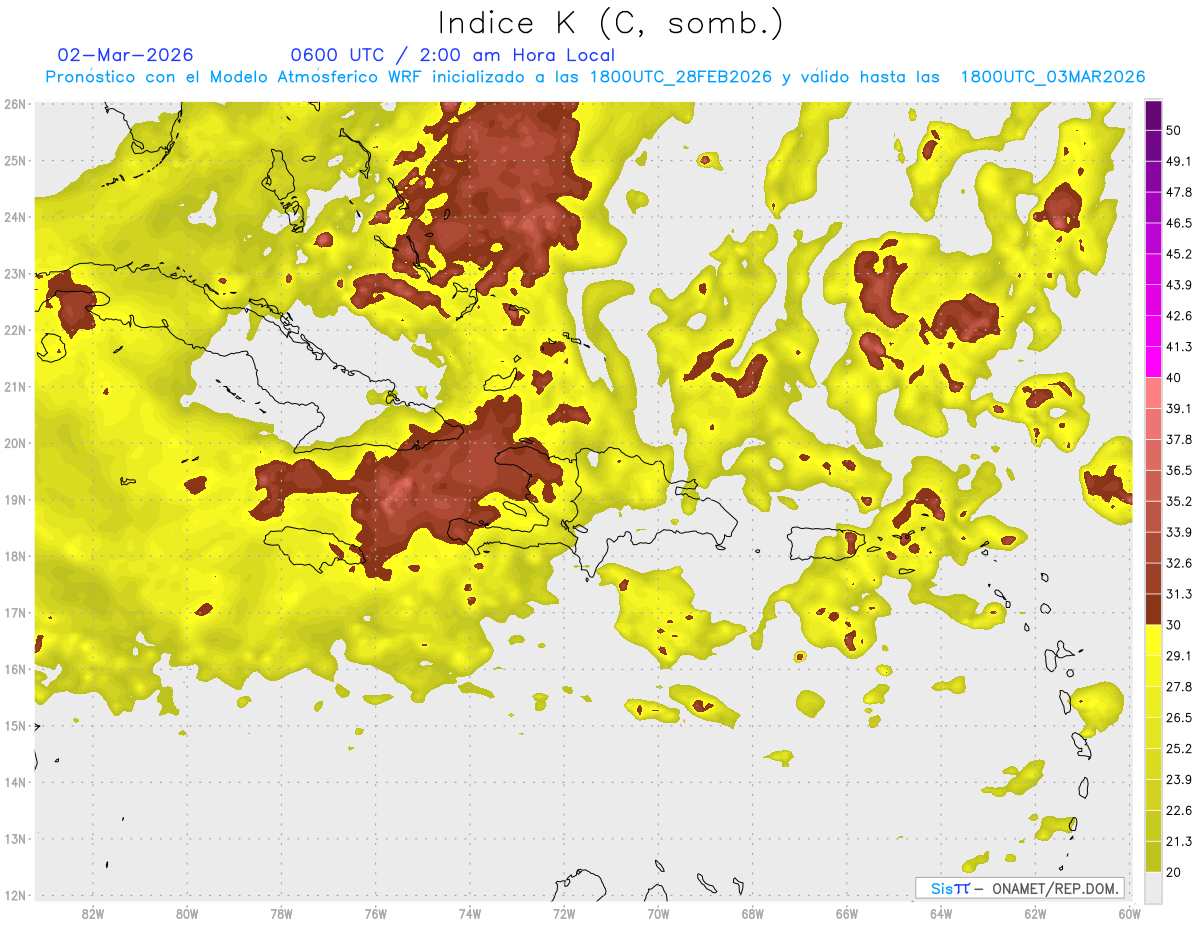Click the '31.3' color bar value
This screenshot has width=1200, height=927.
pyautogui.click(x=1178, y=594)
